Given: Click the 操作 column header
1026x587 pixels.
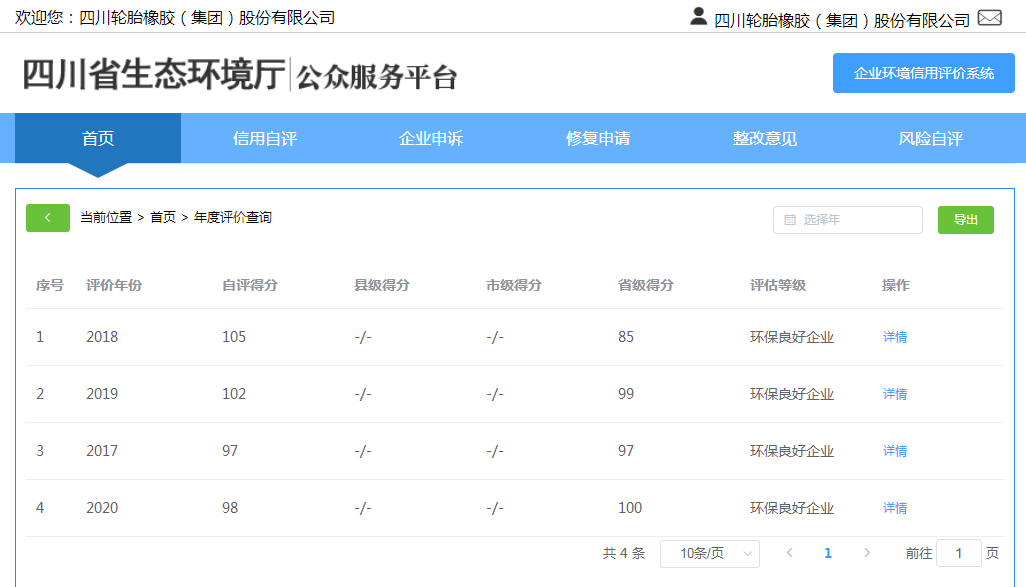Looking at the screenshot, I should point(896,285).
